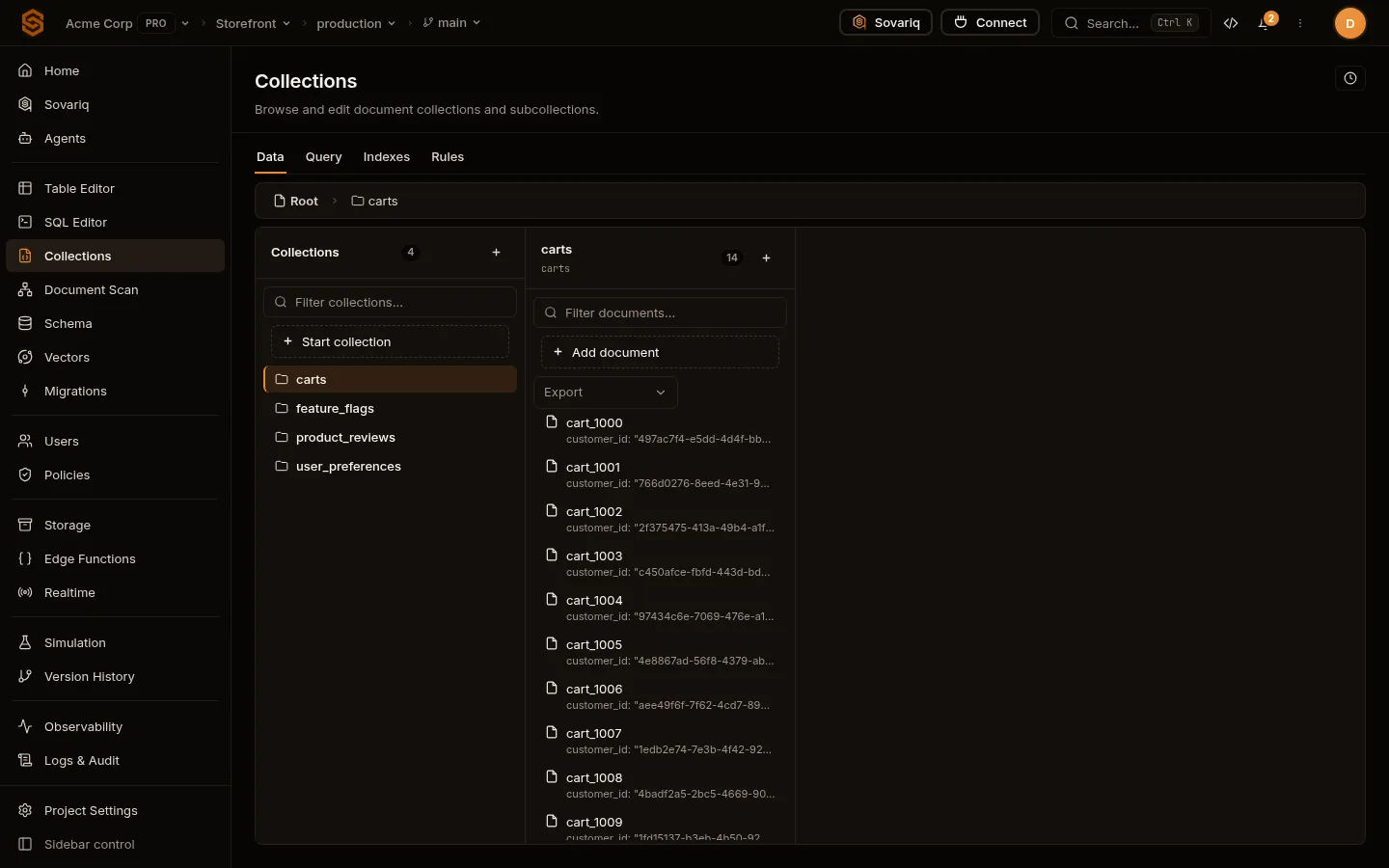Screen dimensions: 1389x868
Task: Focus Filter collections input
Action: pos(390,302)
